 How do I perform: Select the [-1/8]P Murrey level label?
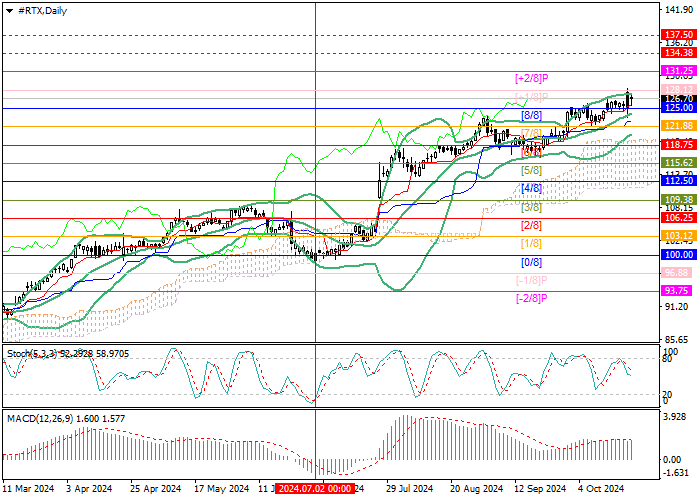click(x=531, y=281)
